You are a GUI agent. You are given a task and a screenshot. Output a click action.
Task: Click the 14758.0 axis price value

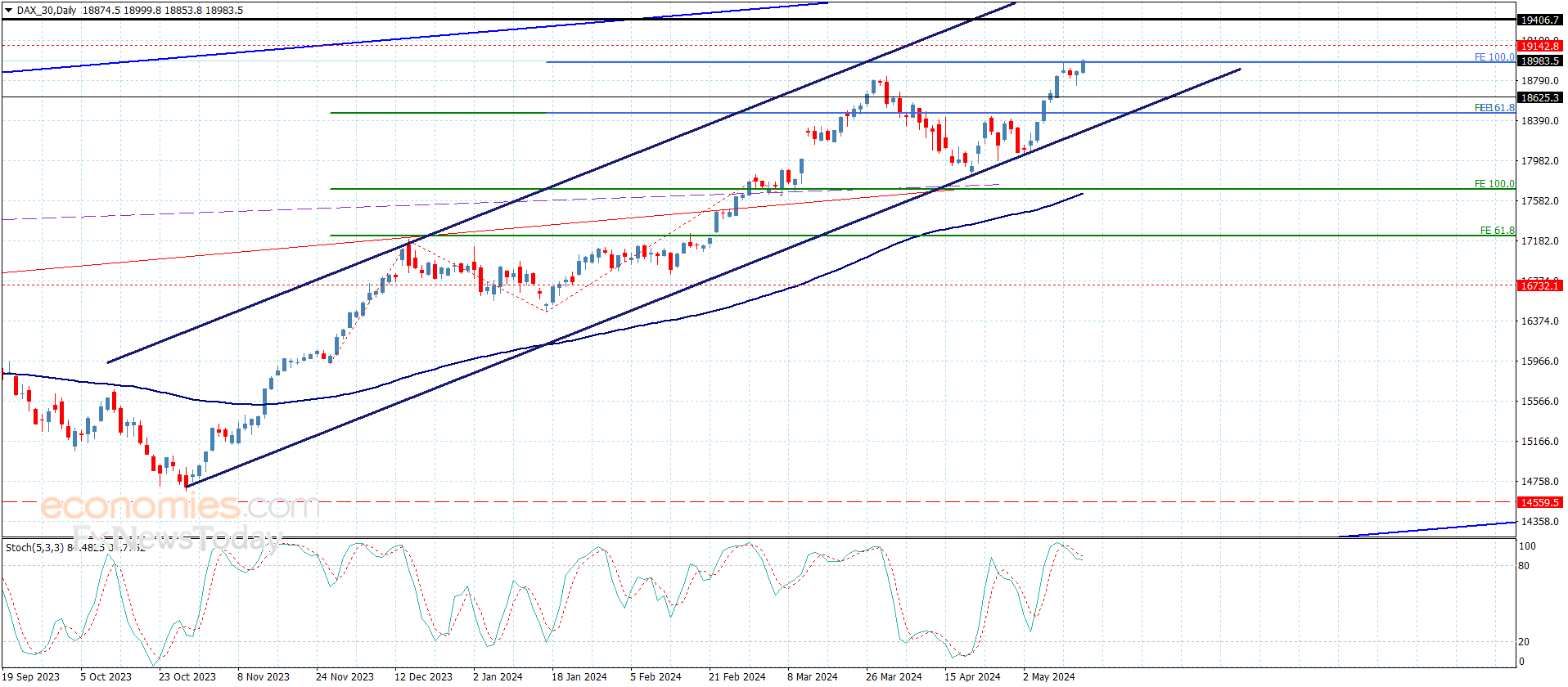[x=1539, y=482]
